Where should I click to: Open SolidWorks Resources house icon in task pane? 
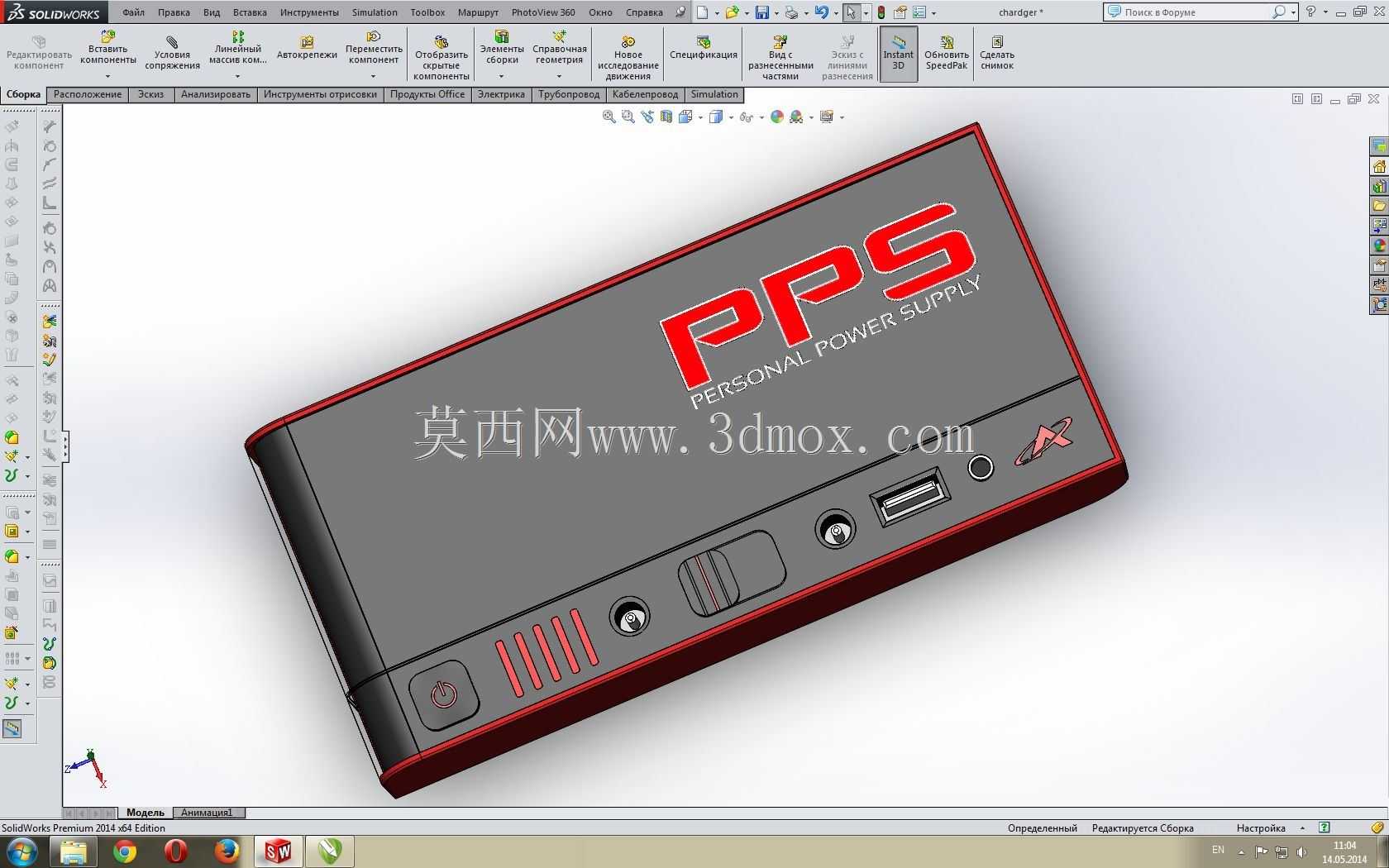click(1379, 166)
